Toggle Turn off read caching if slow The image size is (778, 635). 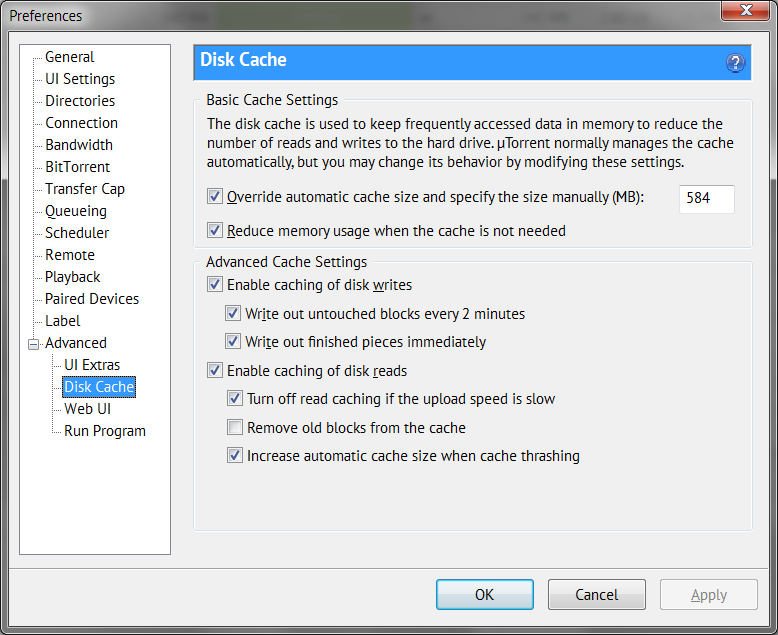235,398
